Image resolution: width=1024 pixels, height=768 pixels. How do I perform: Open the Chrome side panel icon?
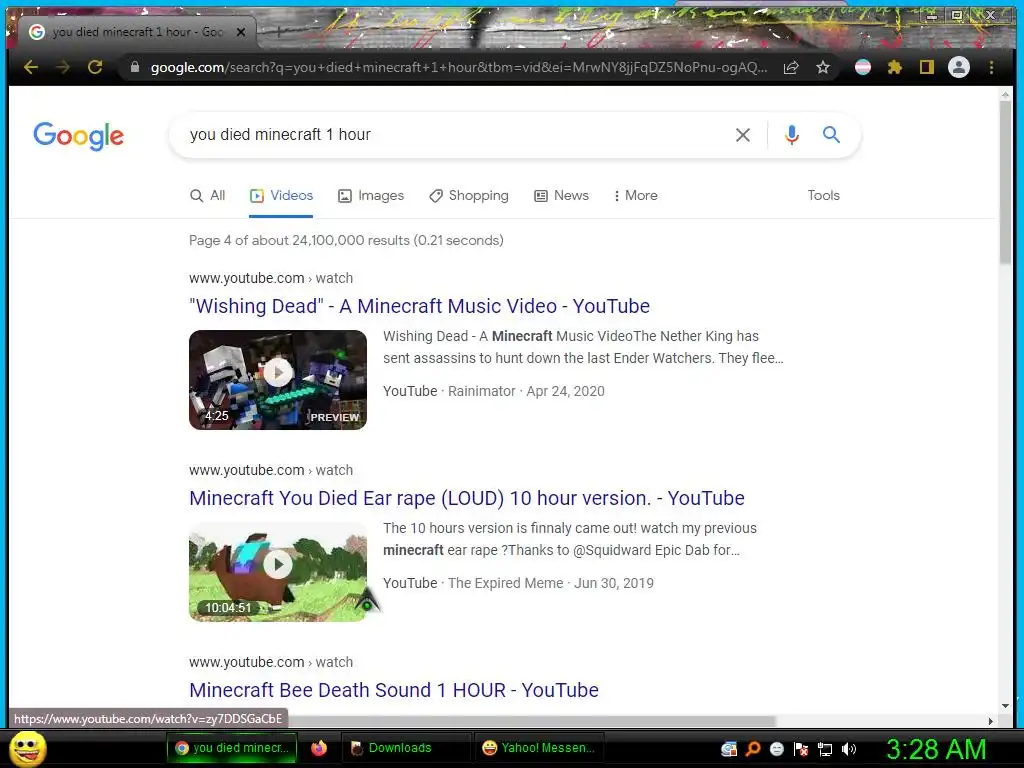(927, 67)
